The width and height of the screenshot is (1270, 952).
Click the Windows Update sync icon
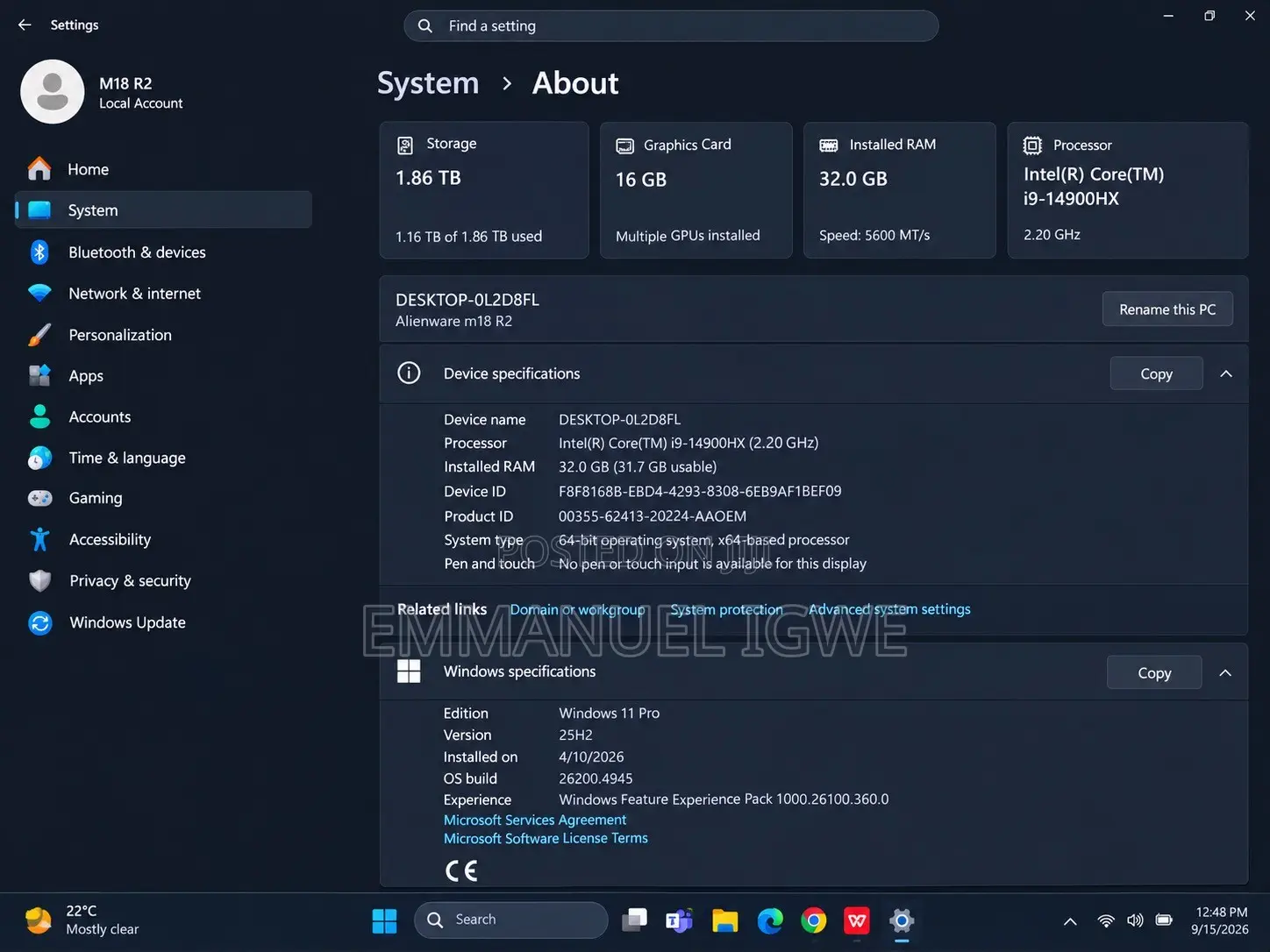click(x=39, y=622)
